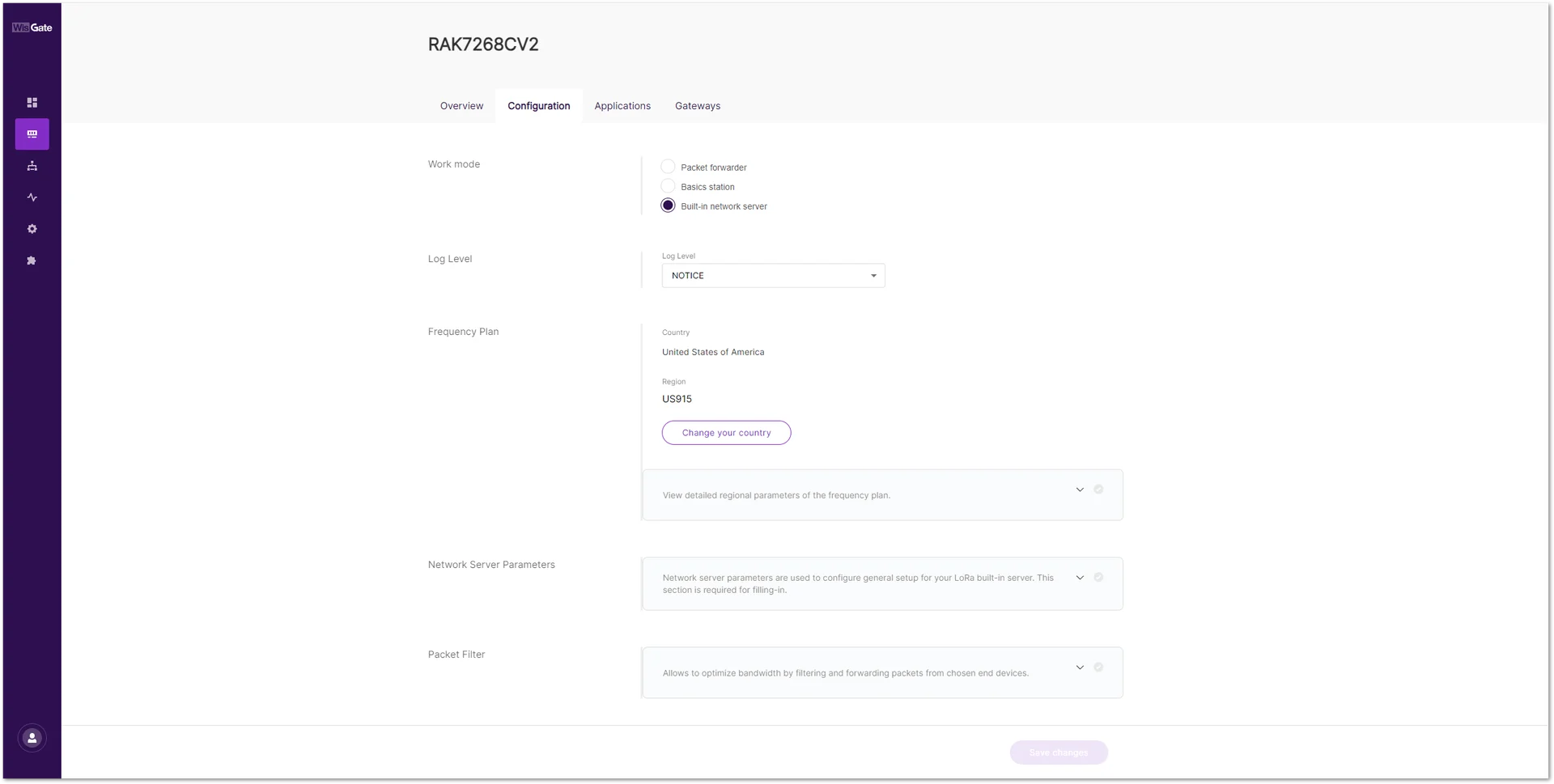Screen dimensions: 1554x784
Task: Expand the Packet Filter section
Action: (1080, 667)
